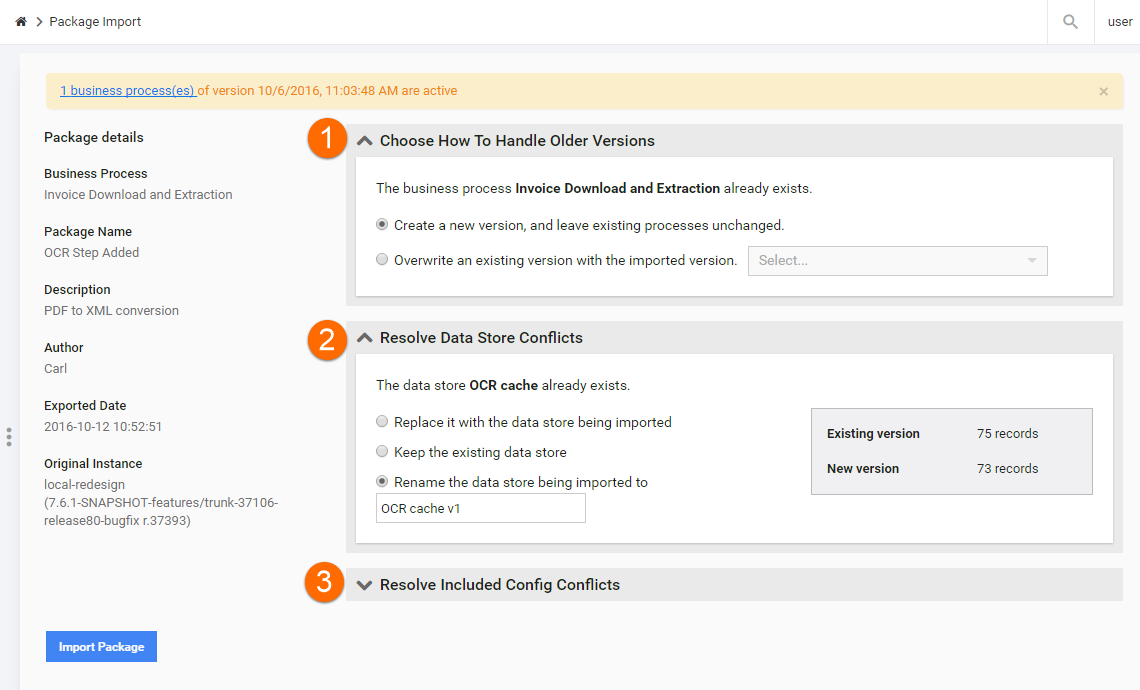Select 'Create a new version' radio option

(x=382, y=225)
